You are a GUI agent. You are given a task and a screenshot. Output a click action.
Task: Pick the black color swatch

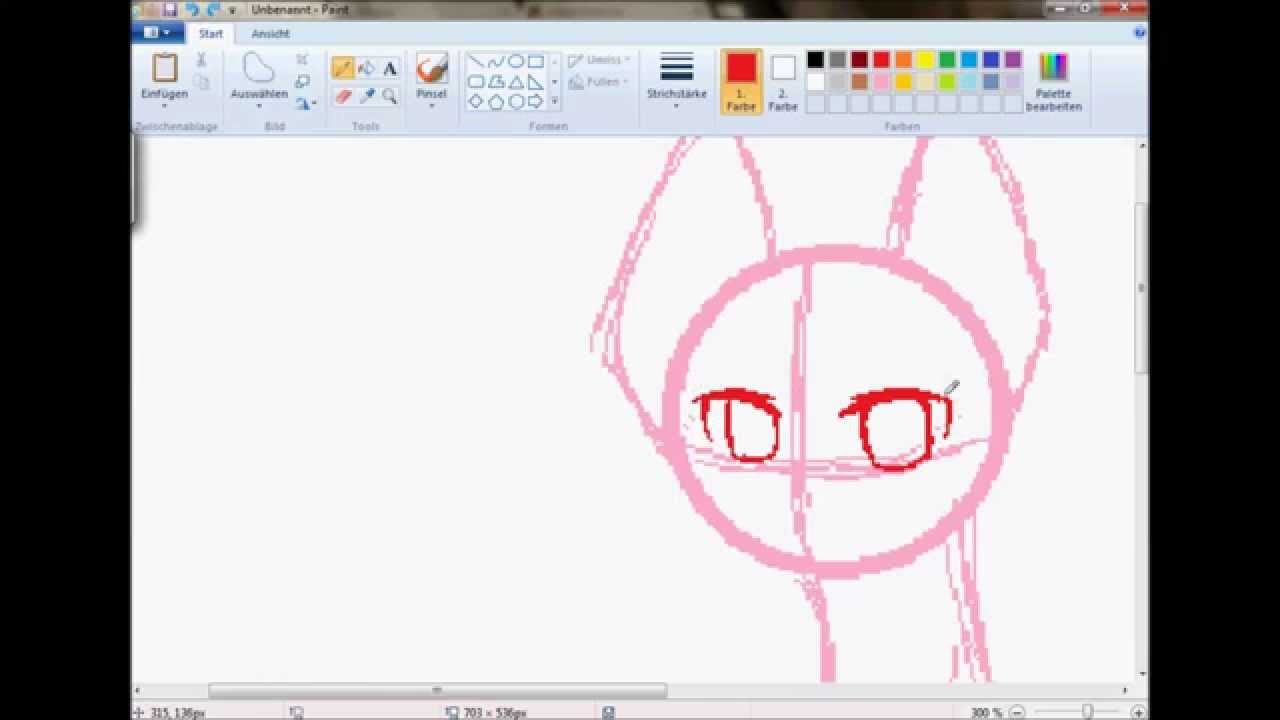tap(815, 60)
